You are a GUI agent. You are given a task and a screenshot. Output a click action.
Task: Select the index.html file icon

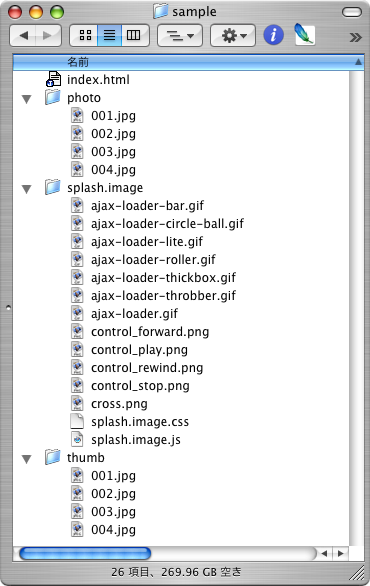tap(54, 79)
